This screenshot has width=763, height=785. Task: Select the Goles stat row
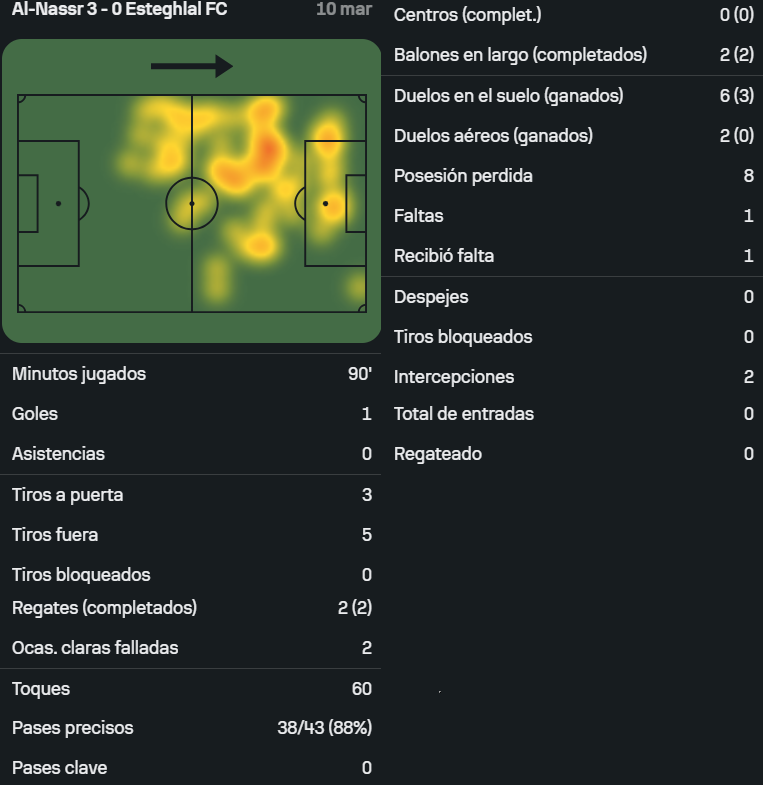click(191, 414)
